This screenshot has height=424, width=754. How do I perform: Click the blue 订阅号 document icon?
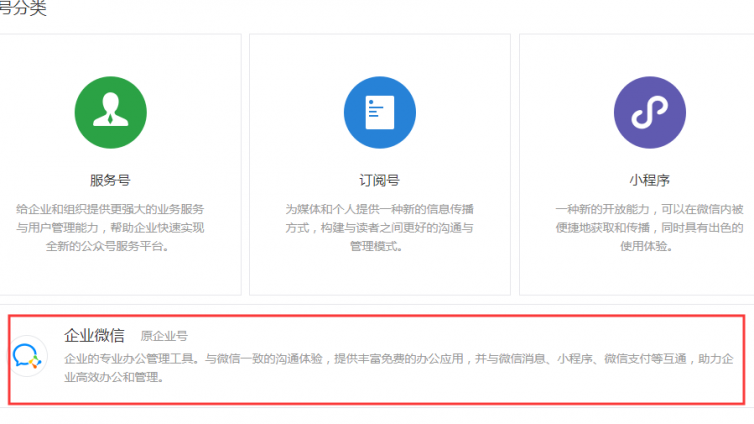coord(380,112)
